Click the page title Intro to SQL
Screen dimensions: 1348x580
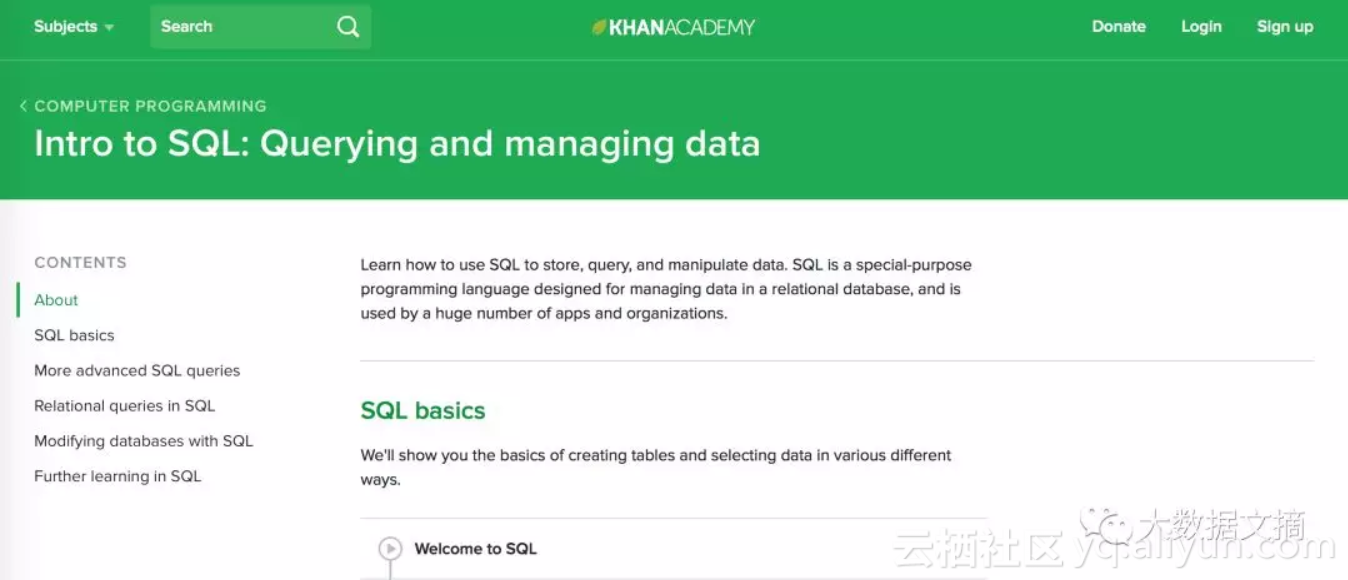[x=397, y=144]
